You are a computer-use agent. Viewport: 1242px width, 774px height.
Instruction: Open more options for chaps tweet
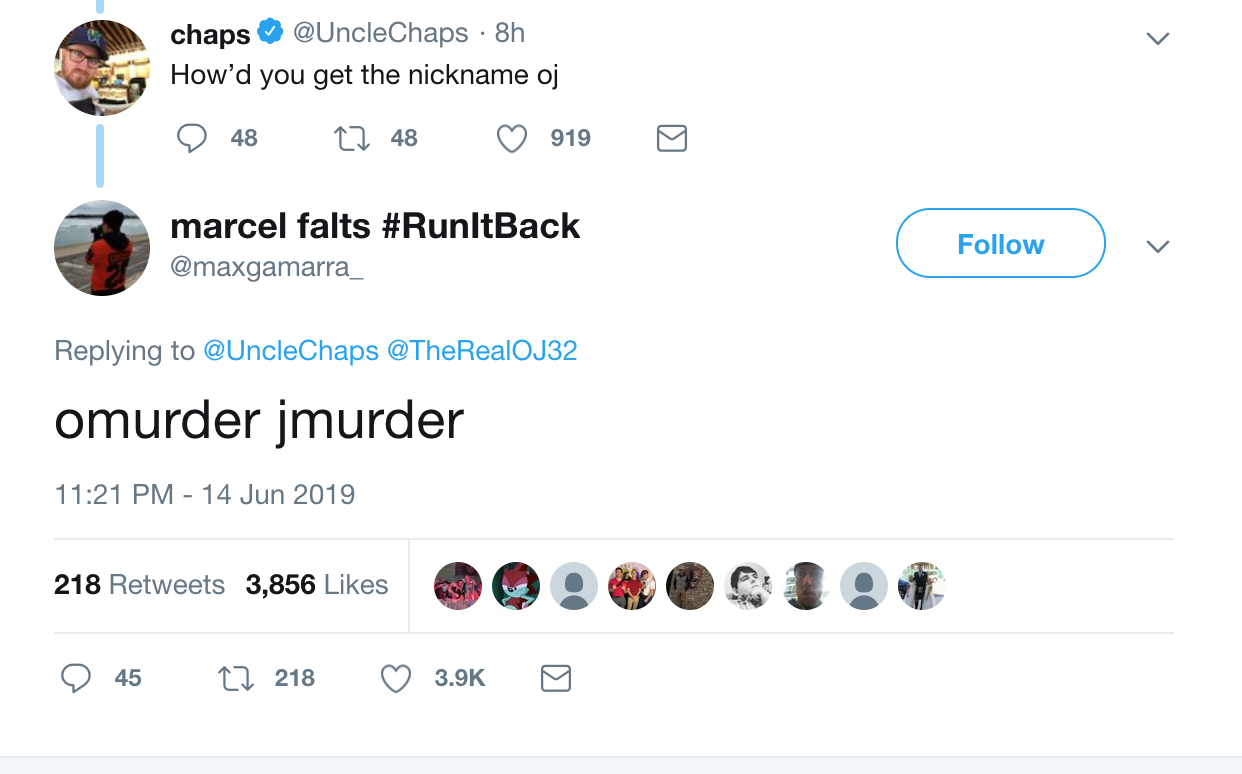pos(1157,39)
